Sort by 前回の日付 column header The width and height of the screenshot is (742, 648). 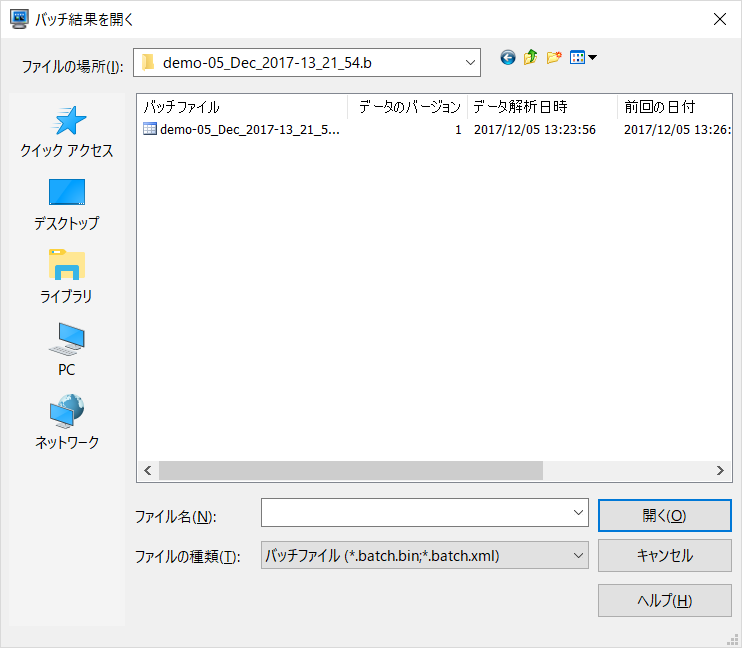click(x=674, y=107)
